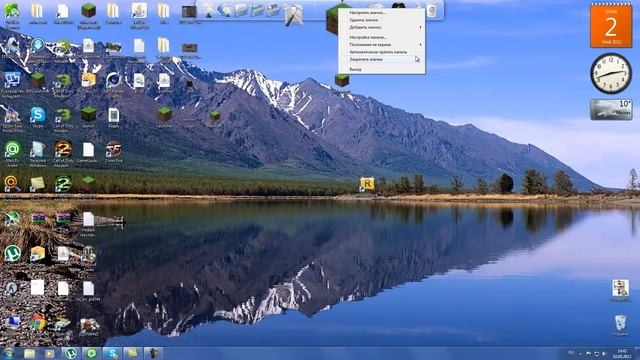Expand the 'Добавить значок' submenu
Screen dimensions: 640x360
(382, 27)
